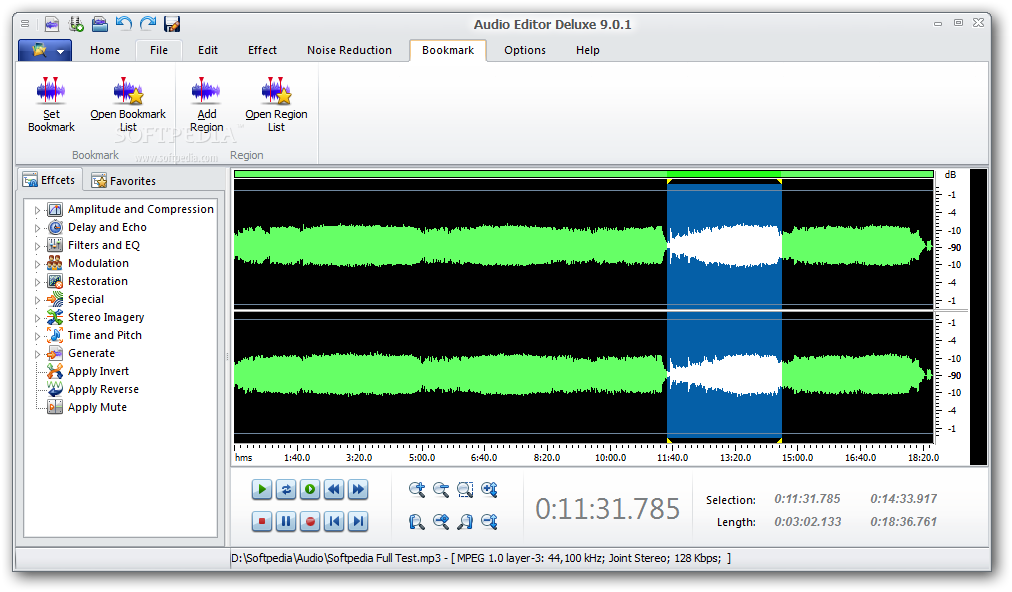Open an audio file via the folder icon

click(99, 25)
